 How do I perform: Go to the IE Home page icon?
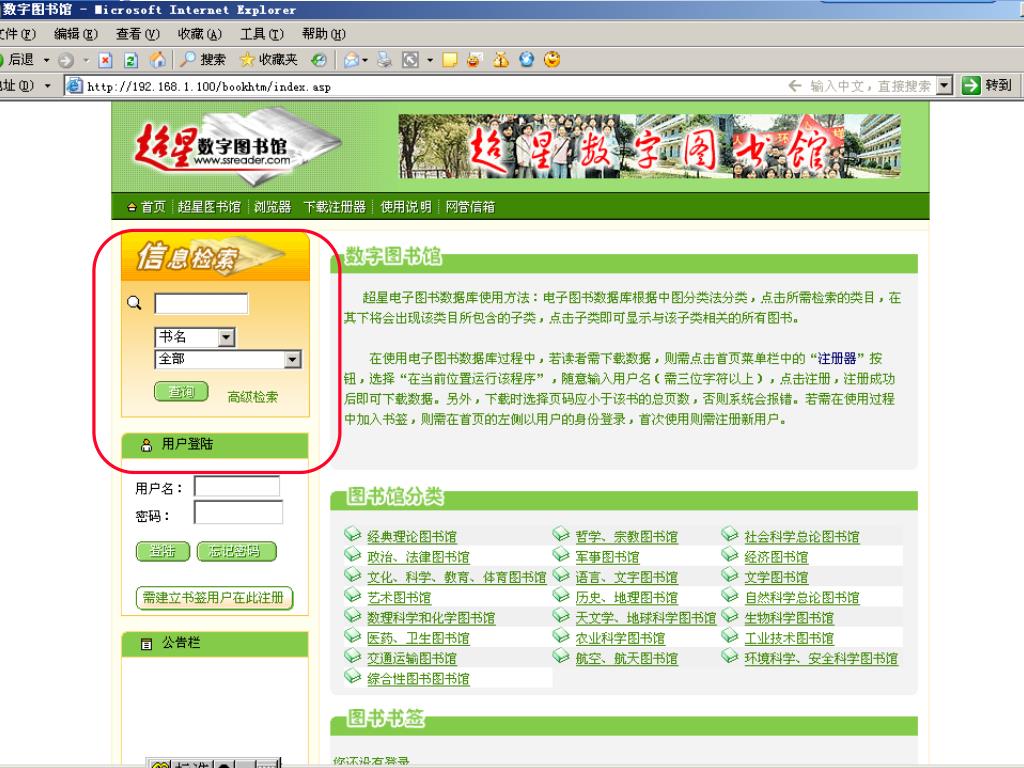point(157,60)
